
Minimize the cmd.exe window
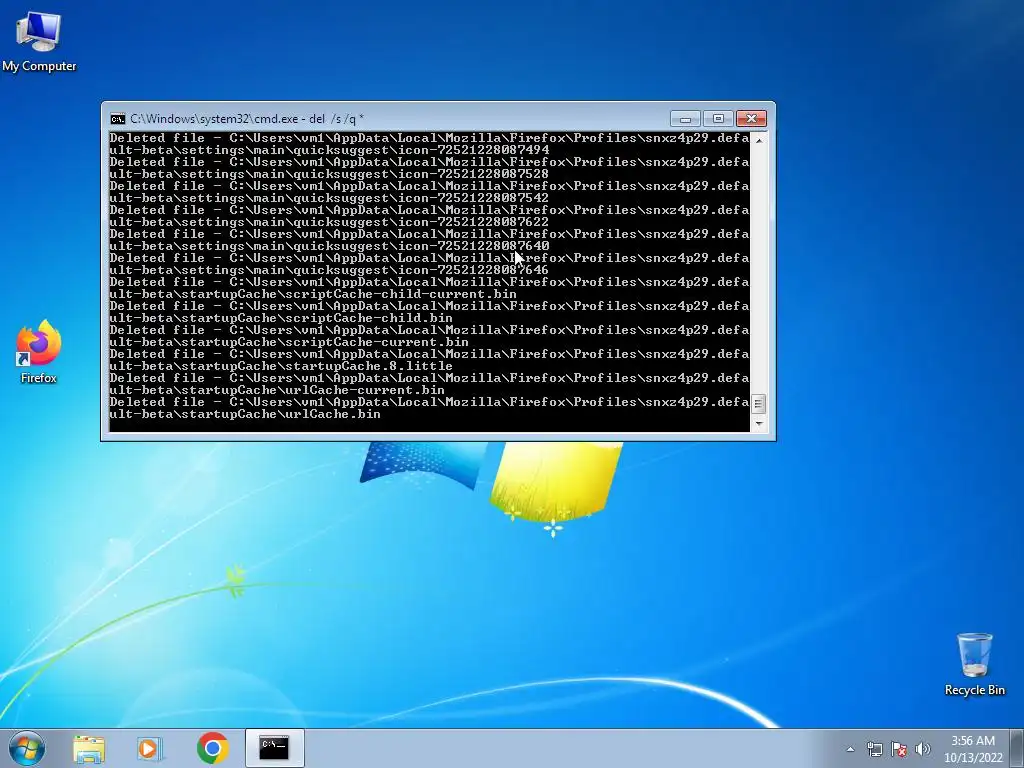685,119
